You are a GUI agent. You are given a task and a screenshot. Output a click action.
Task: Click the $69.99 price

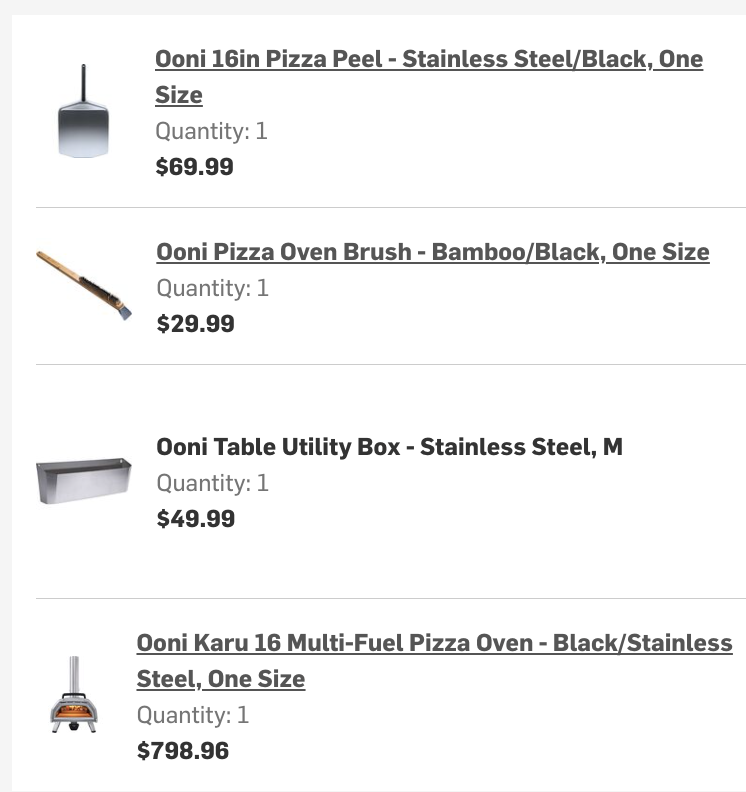tap(194, 167)
